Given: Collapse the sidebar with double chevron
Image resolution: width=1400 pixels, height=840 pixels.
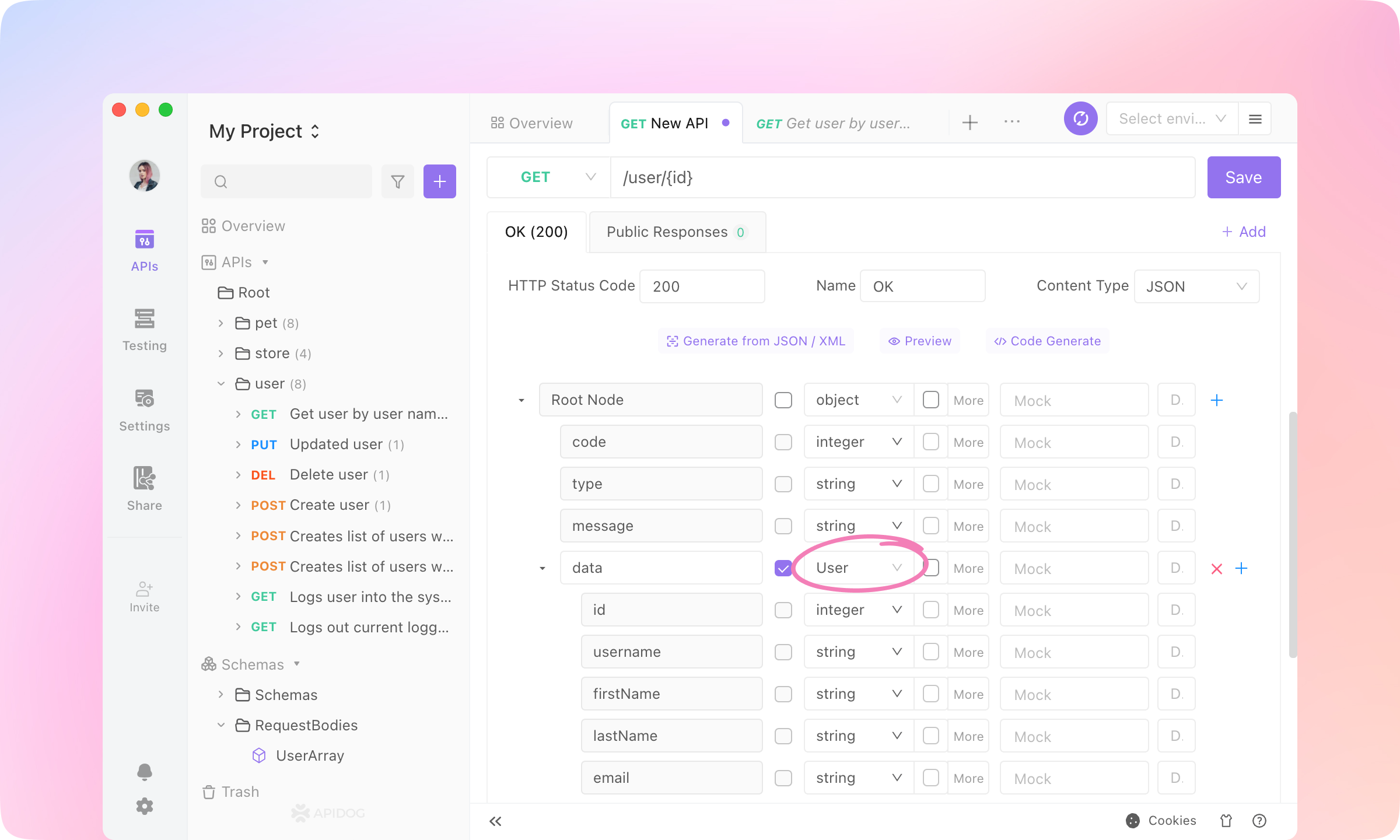Looking at the screenshot, I should (x=495, y=821).
